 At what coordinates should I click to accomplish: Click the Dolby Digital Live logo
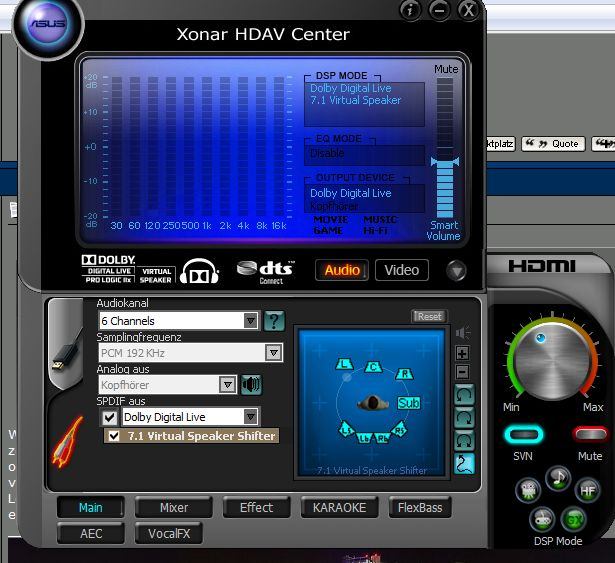click(108, 269)
